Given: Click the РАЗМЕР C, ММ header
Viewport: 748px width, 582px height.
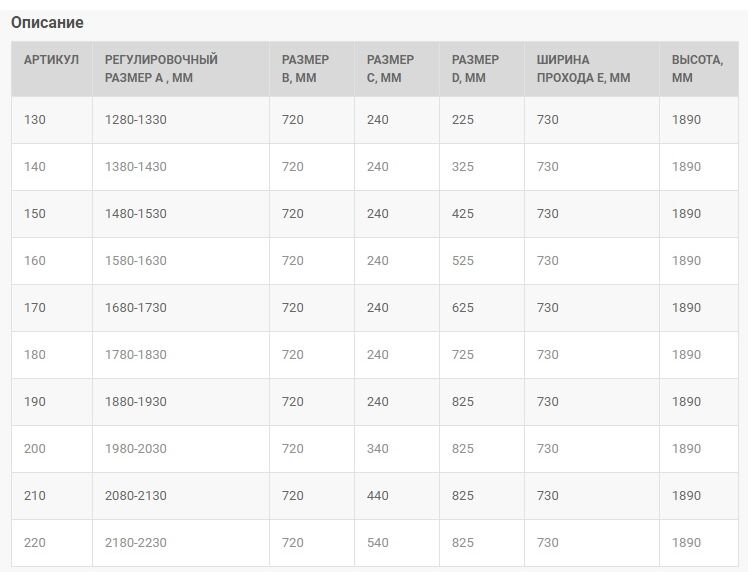Looking at the screenshot, I should [397, 69].
